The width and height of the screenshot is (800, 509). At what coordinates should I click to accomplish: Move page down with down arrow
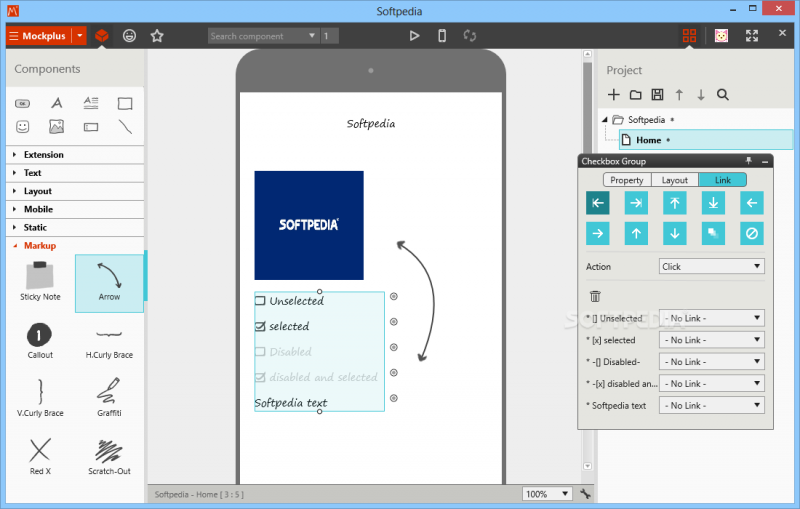tap(701, 94)
